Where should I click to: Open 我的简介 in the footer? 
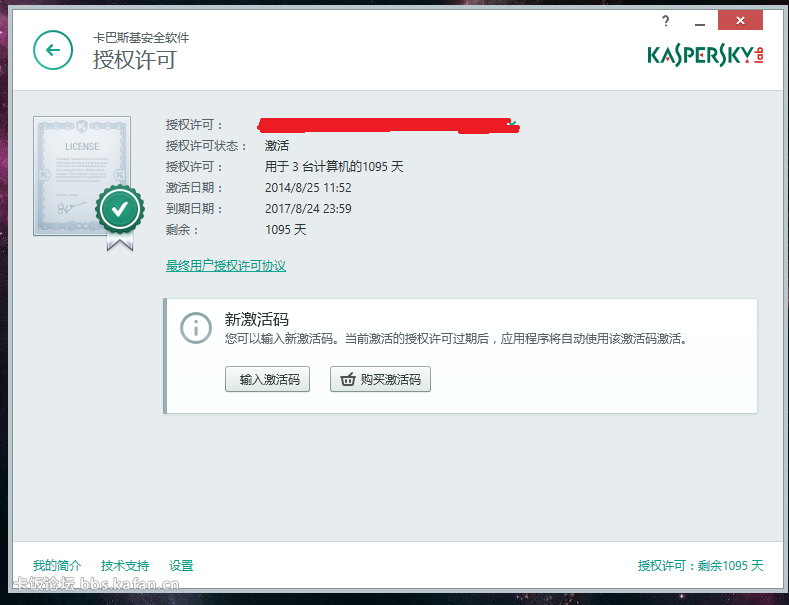pos(57,565)
